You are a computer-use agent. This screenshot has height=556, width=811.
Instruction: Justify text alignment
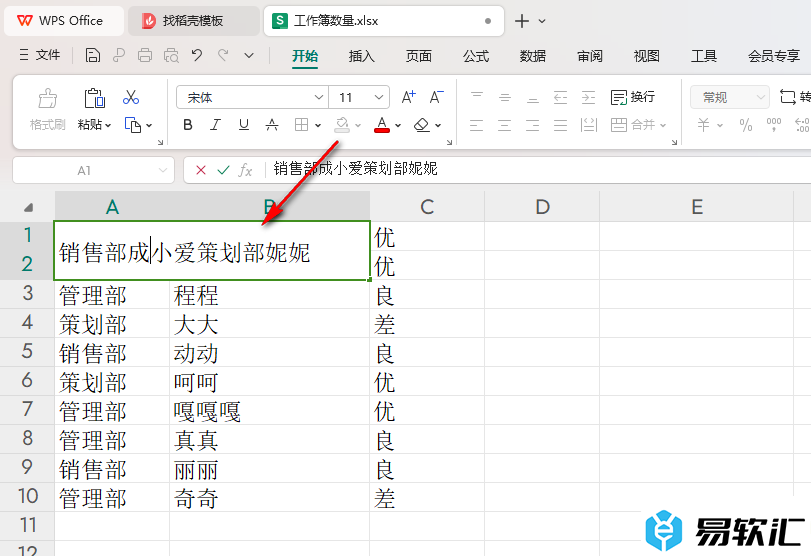tap(561, 125)
